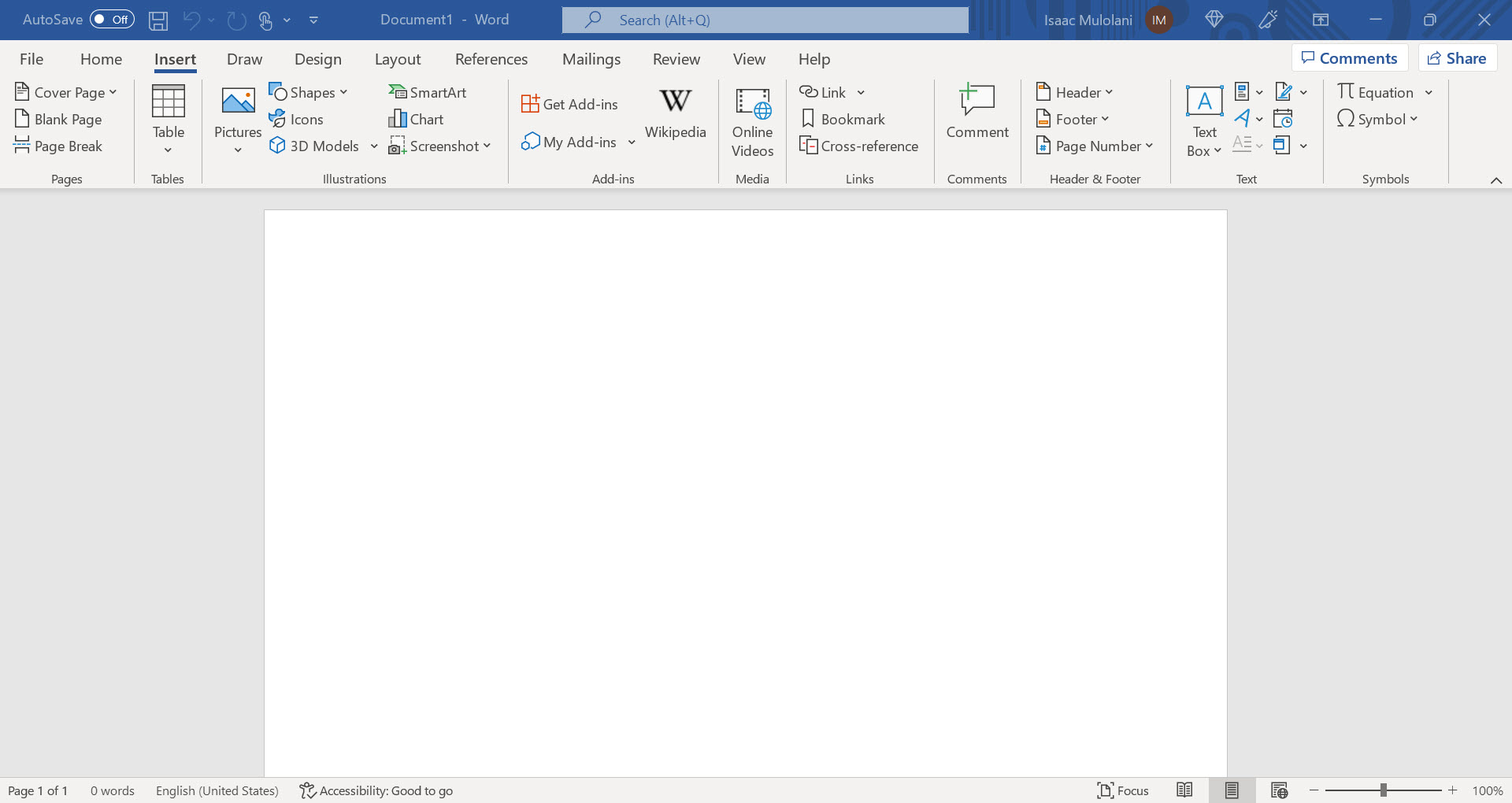1512x803 pixels.
Task: Click the Save disk icon
Action: pos(158,20)
